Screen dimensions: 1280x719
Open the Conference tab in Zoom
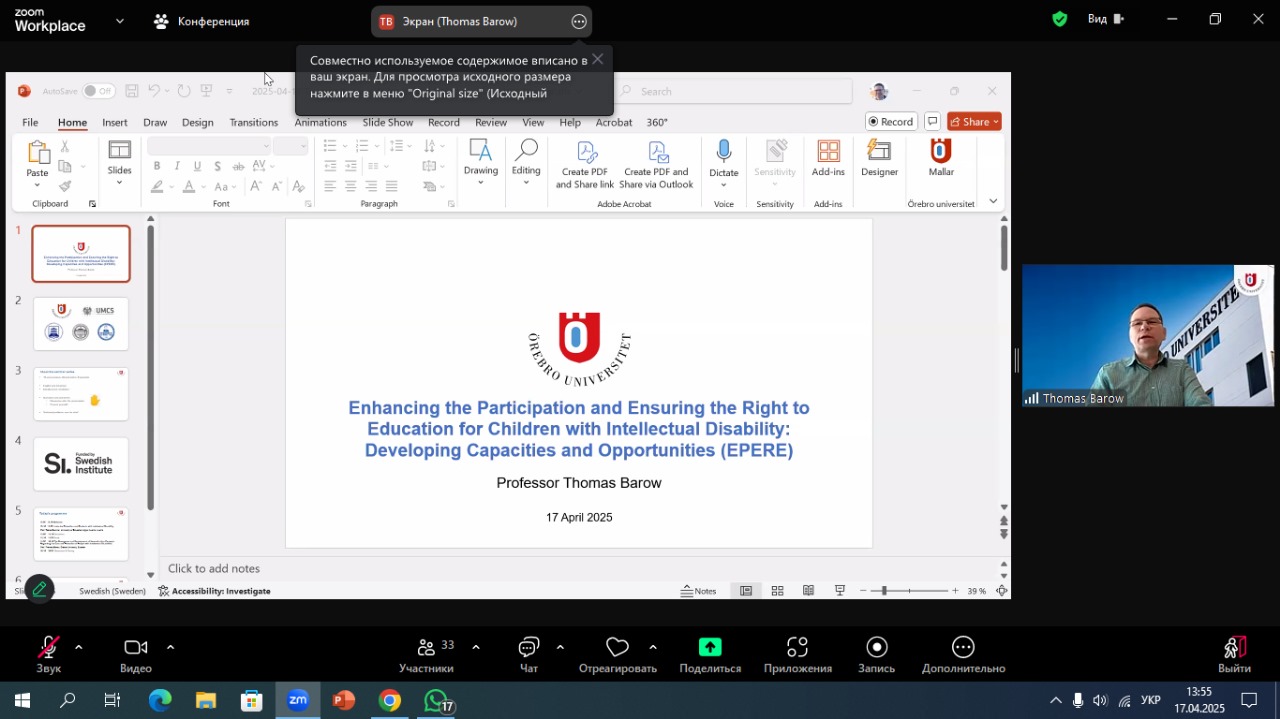tap(202, 21)
